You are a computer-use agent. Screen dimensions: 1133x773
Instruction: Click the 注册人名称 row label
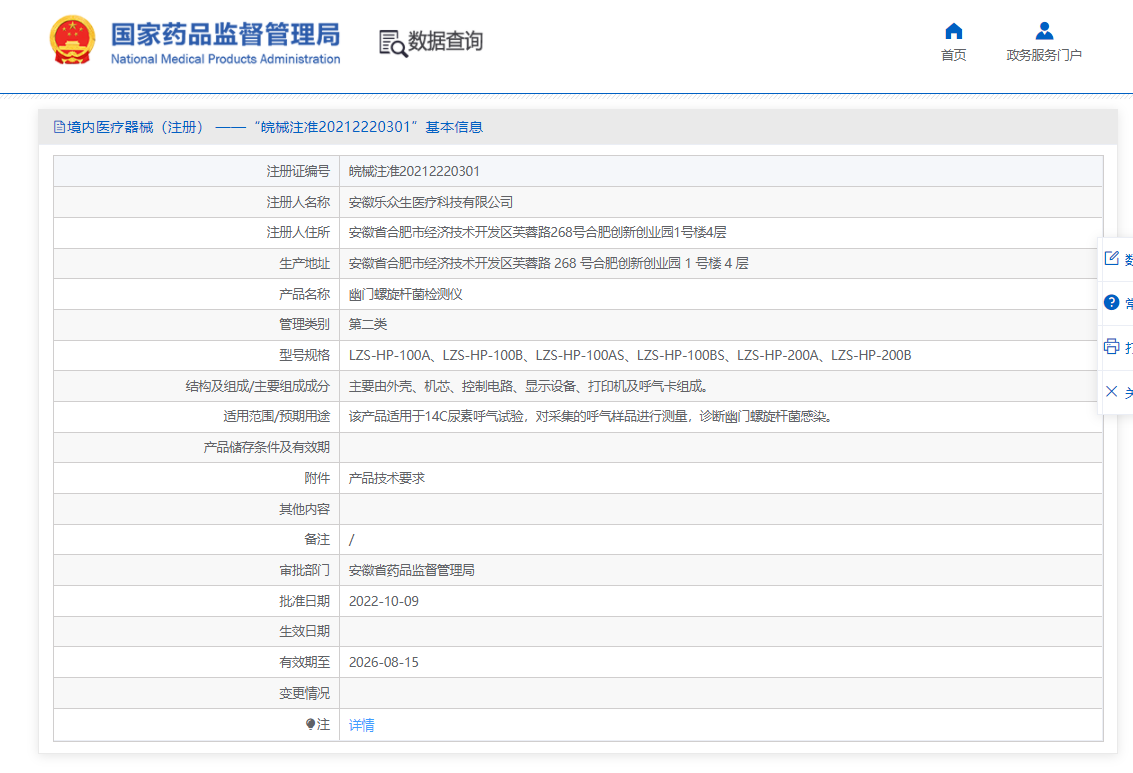[298, 202]
